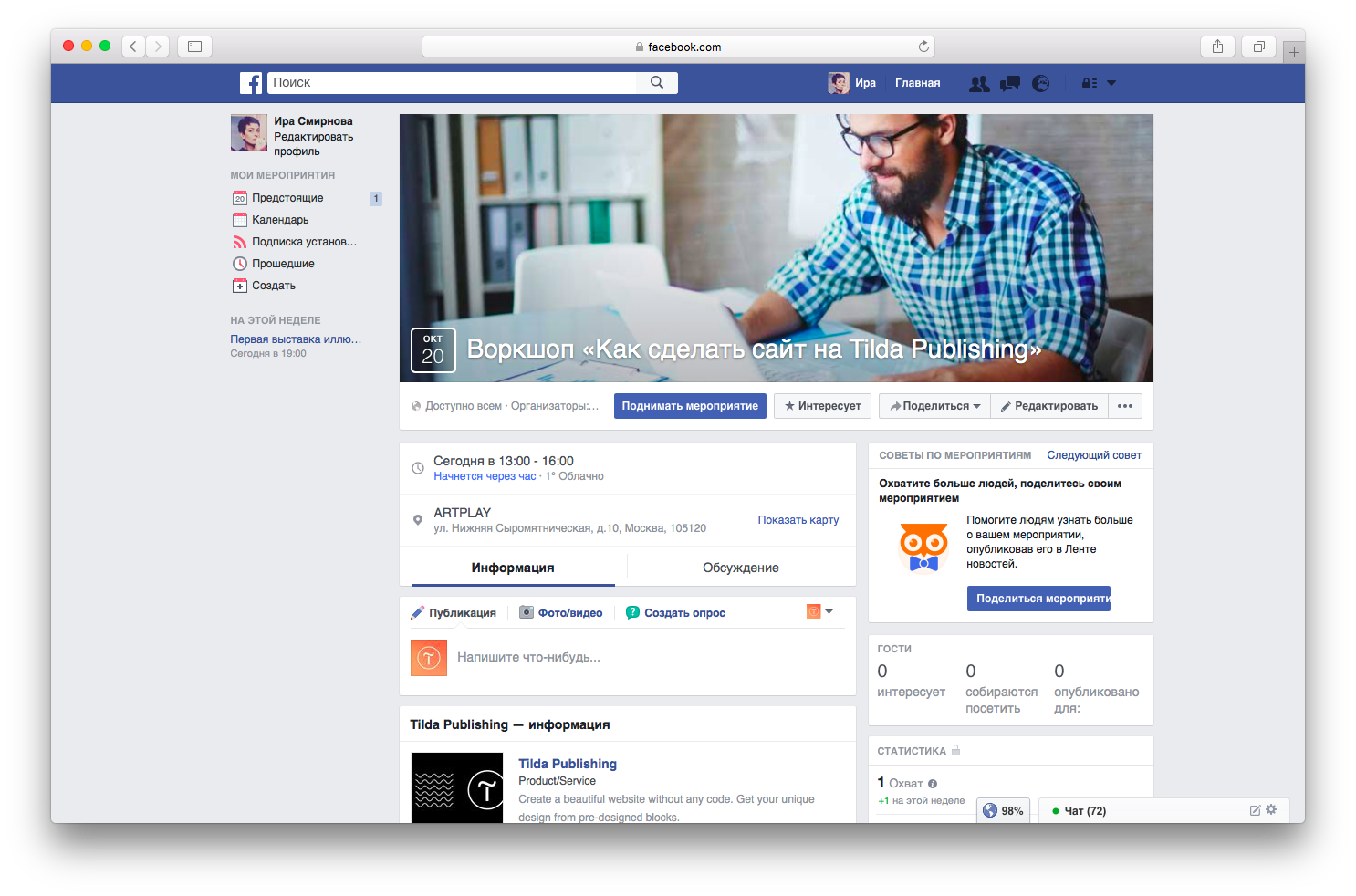The image size is (1356, 896).
Task: Click the search magnifier button
Action: [657, 83]
